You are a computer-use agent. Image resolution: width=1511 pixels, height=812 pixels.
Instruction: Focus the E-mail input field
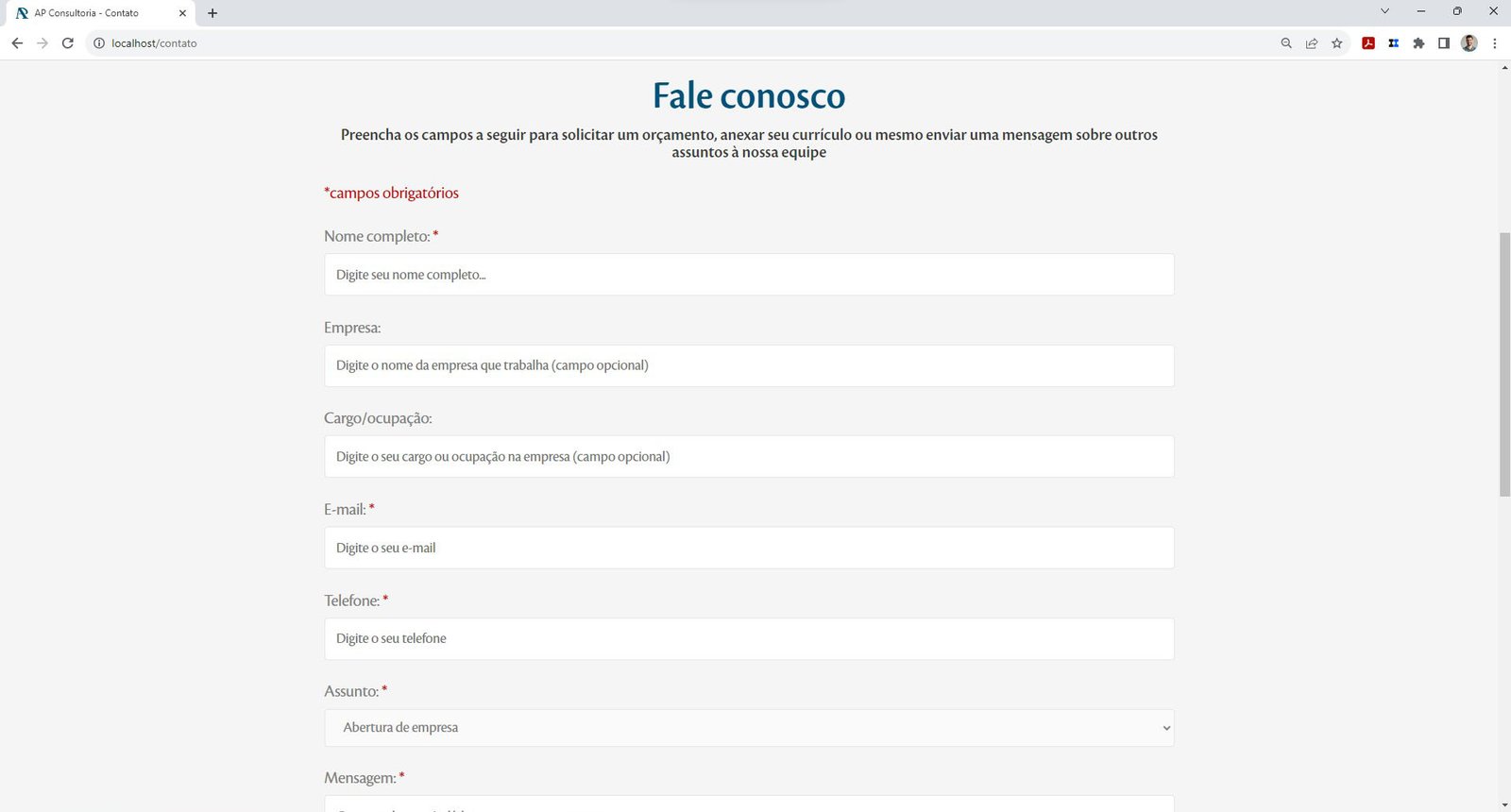(749, 548)
